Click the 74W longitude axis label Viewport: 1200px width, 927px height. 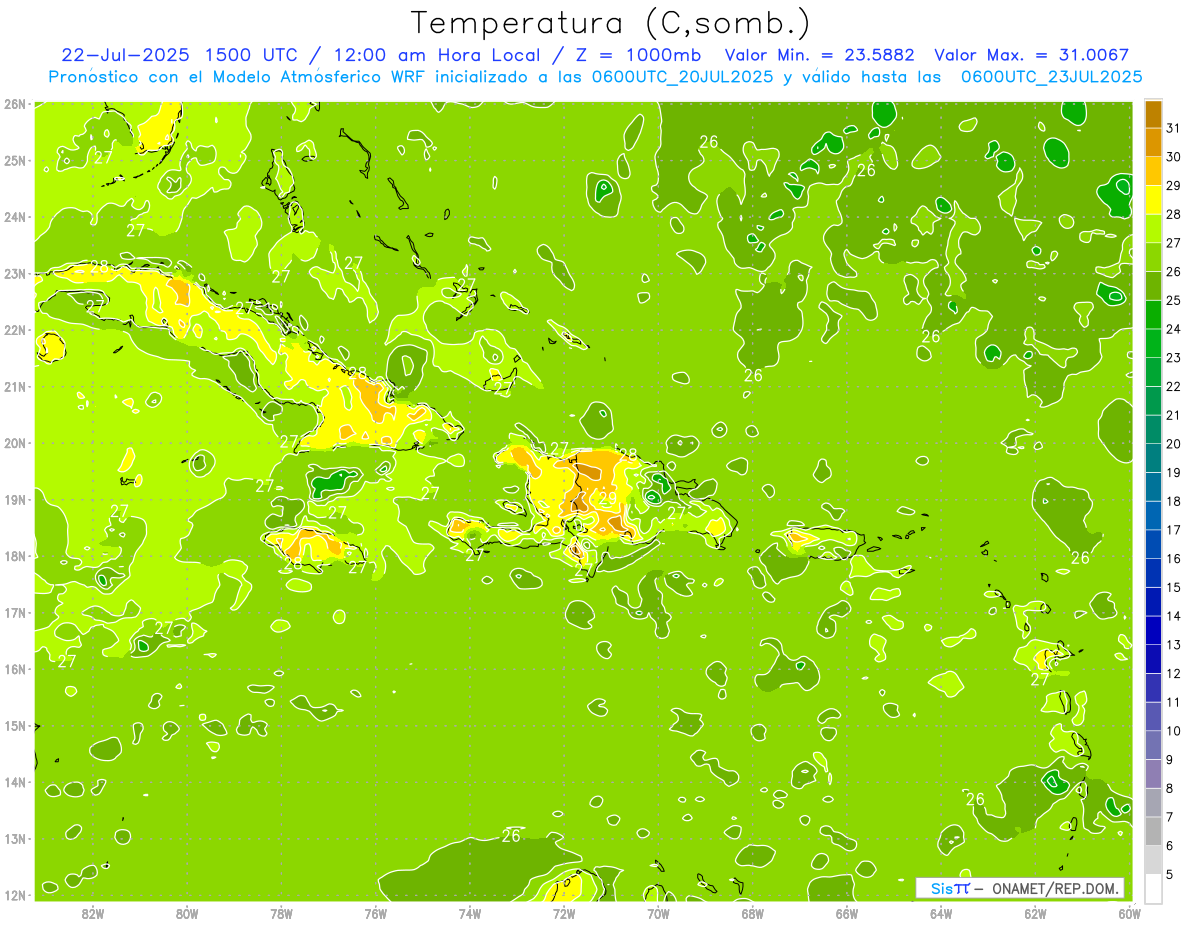coord(469,912)
